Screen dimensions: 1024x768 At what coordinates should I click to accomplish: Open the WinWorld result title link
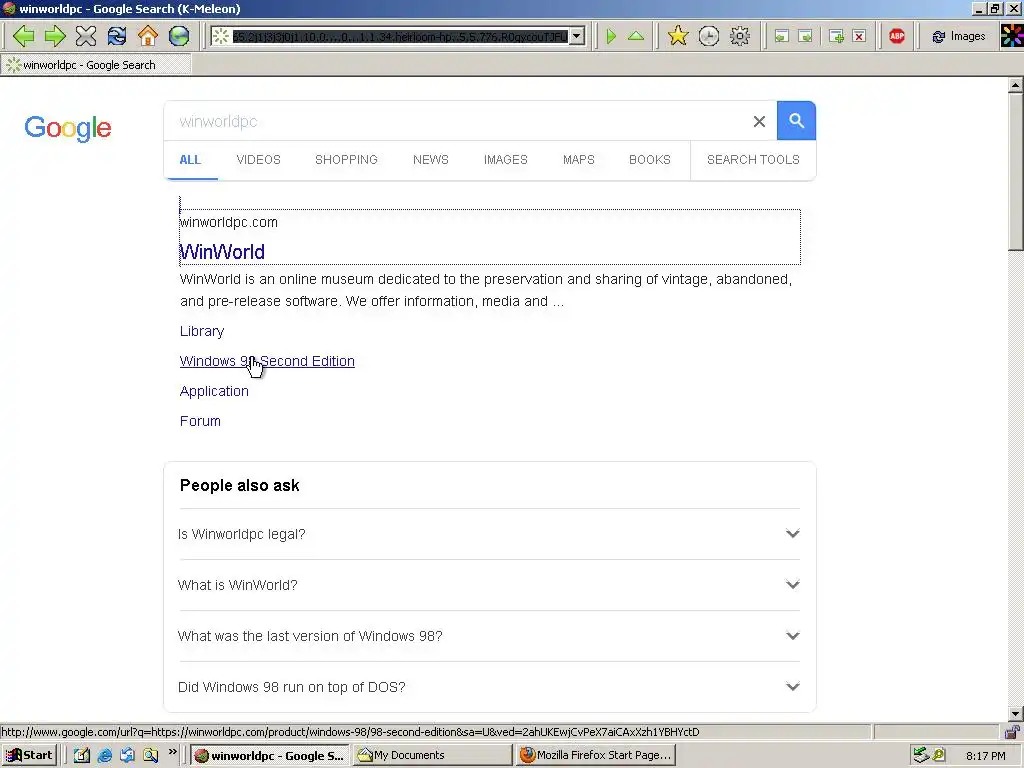click(222, 252)
